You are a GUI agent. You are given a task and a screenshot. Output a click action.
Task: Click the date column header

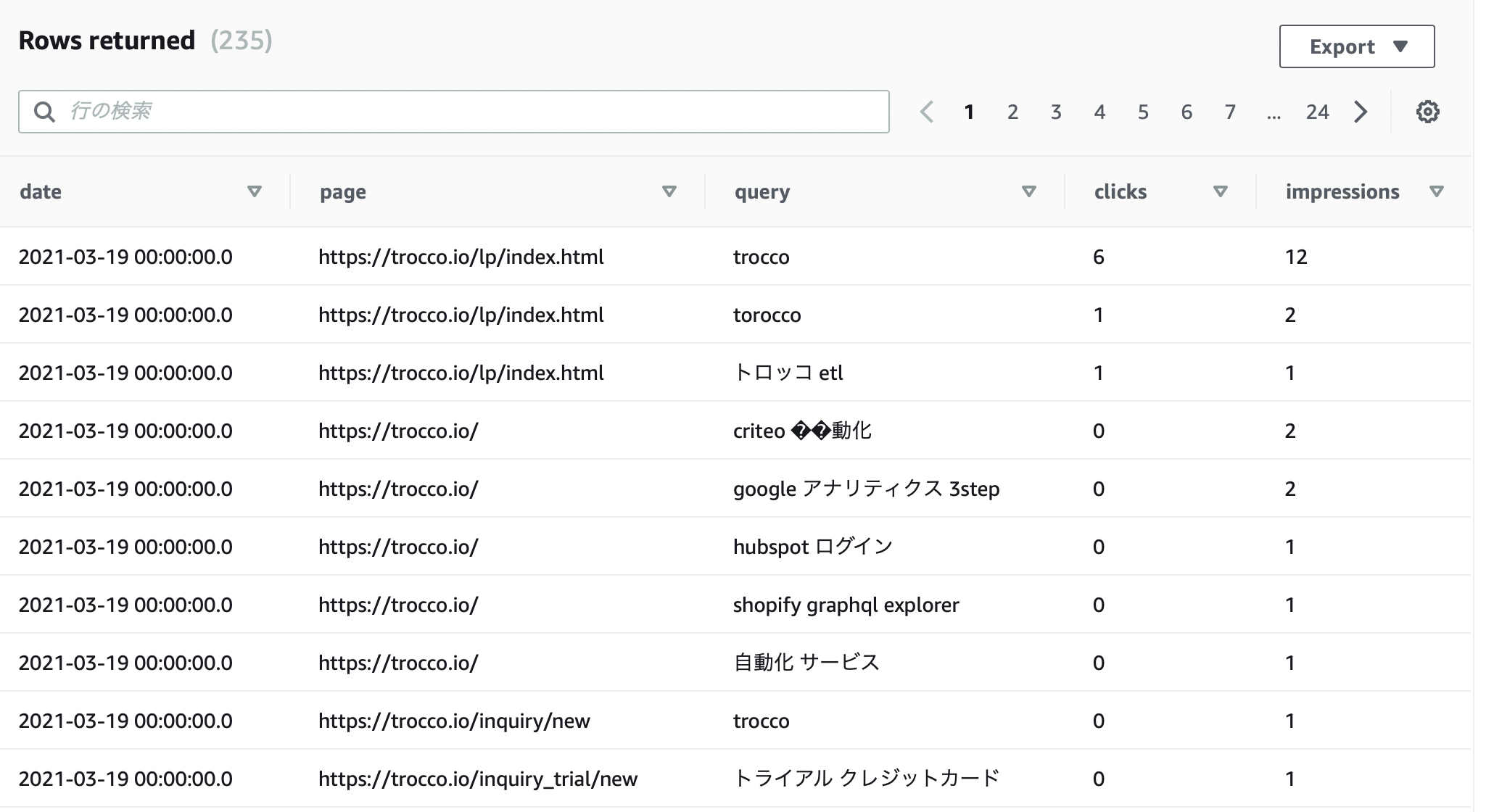pos(41,191)
